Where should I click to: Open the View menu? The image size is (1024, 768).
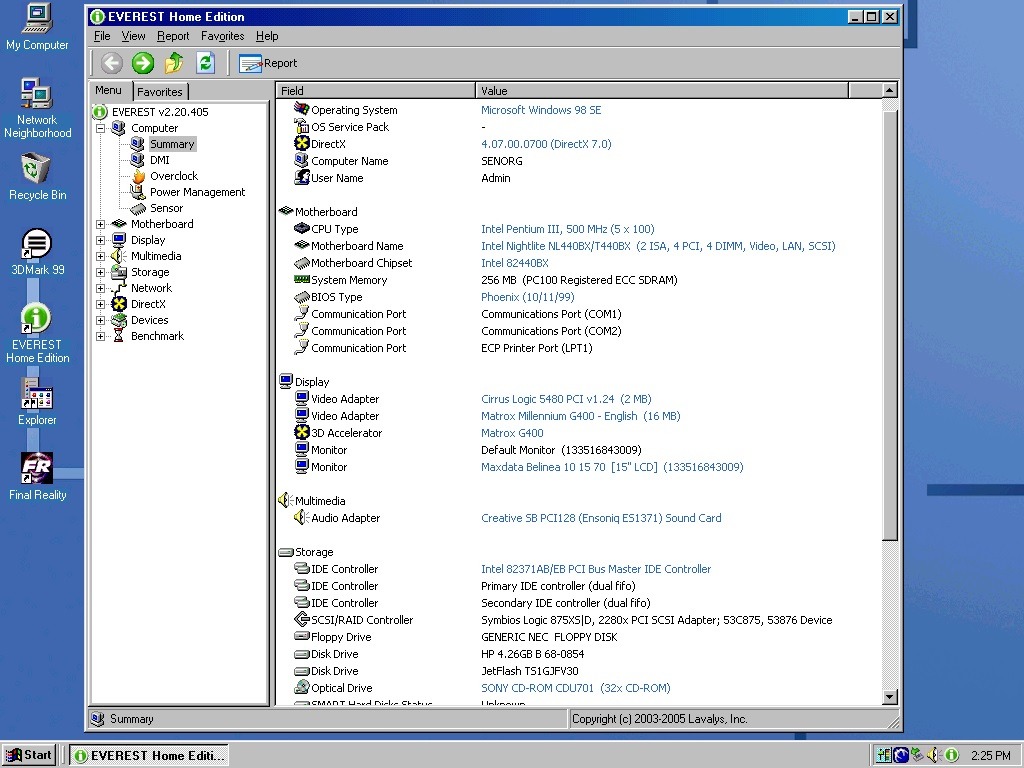pyautogui.click(x=133, y=36)
